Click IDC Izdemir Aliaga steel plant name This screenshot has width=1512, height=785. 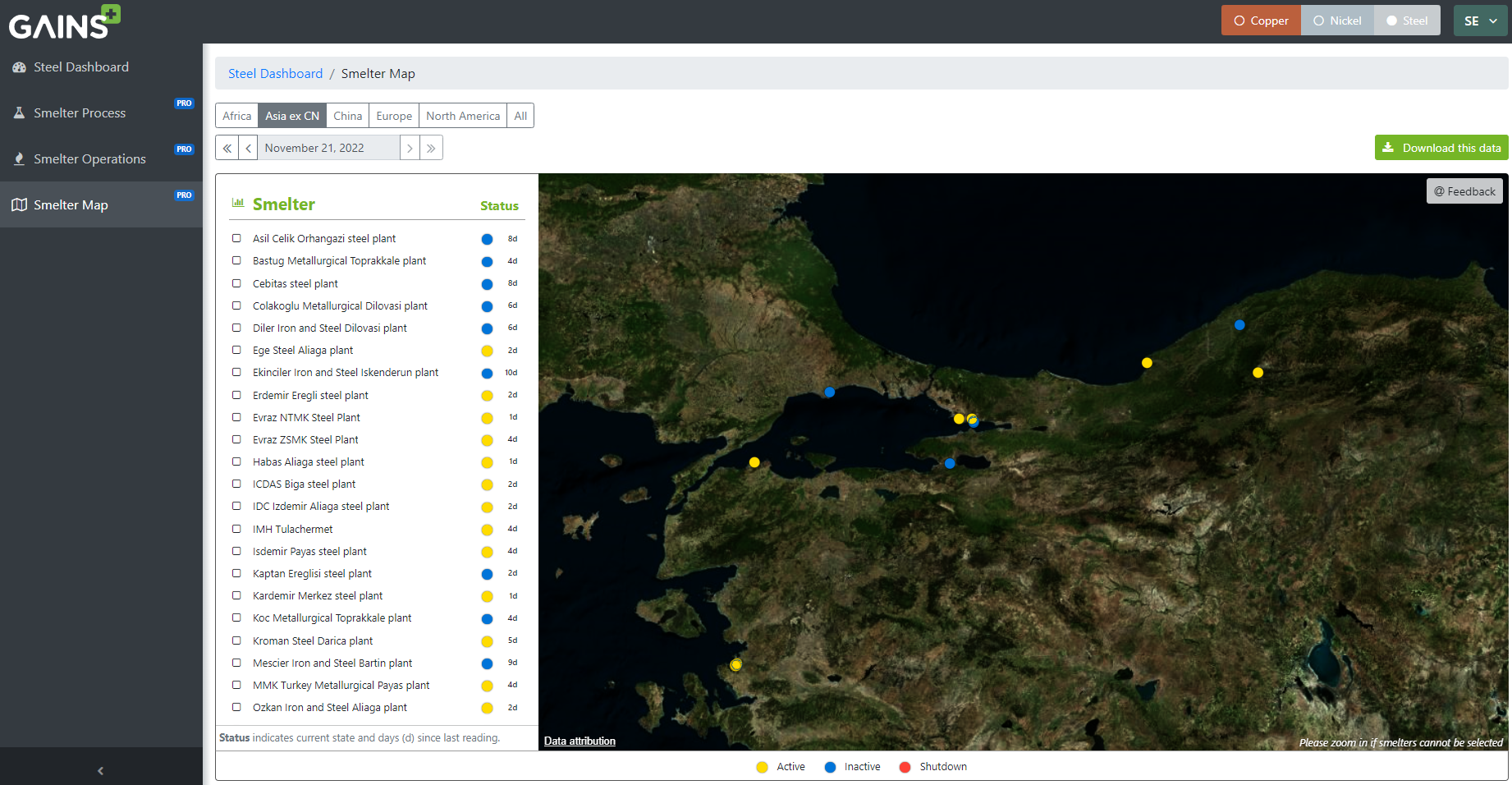point(321,507)
